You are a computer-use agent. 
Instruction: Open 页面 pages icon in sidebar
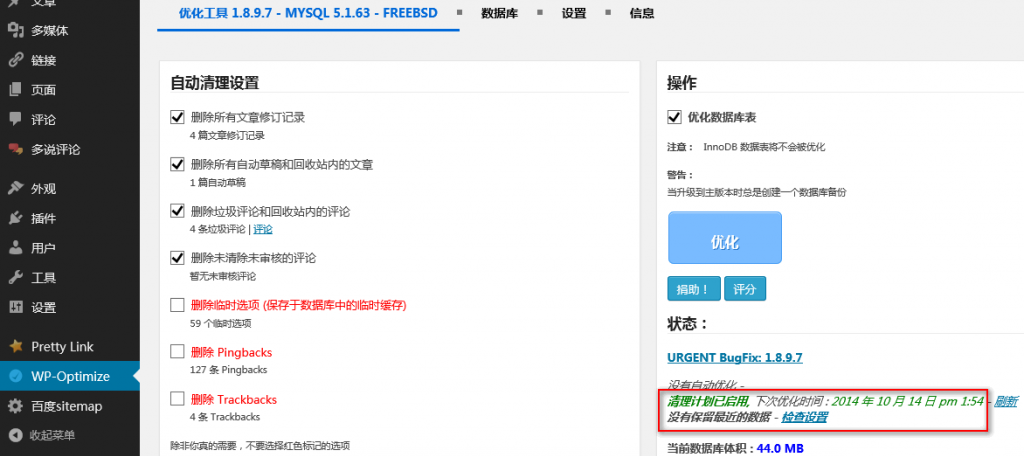15,90
